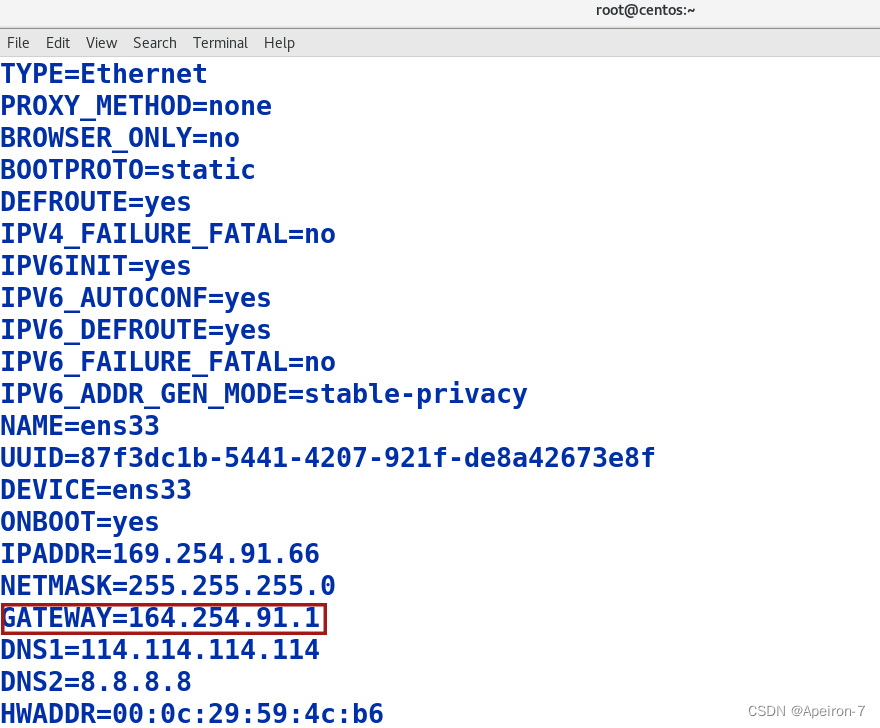The image size is (880, 728).
Task: Open the Help menu
Action: click(x=279, y=43)
